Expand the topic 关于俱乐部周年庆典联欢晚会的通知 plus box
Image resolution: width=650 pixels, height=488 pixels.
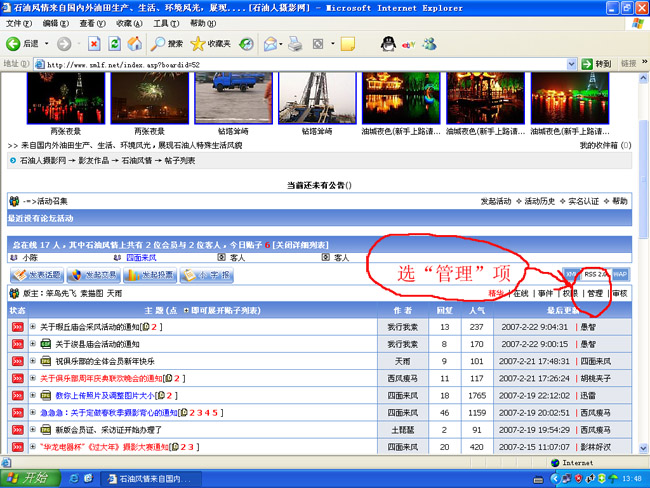(32, 378)
